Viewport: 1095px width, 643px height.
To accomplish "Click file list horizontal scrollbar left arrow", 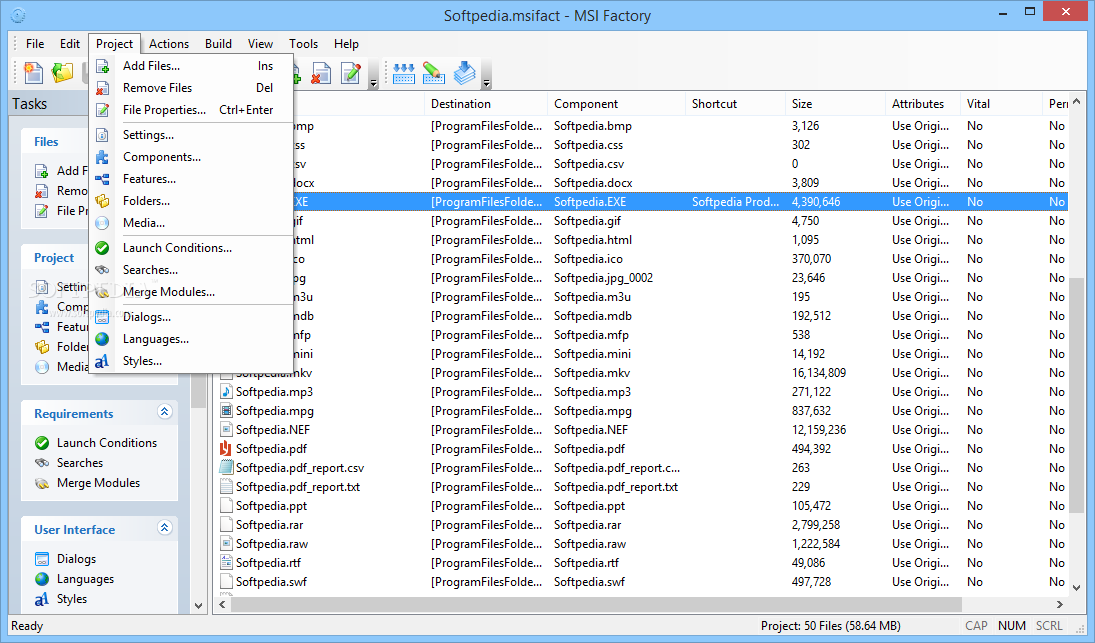I will click(x=223, y=605).
